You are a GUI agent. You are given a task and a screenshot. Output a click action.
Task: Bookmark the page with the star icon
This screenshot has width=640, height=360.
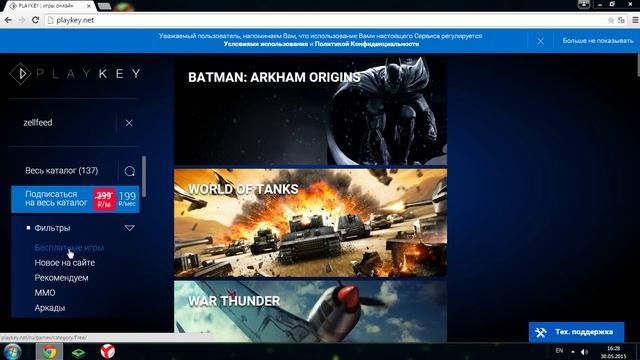[611, 20]
